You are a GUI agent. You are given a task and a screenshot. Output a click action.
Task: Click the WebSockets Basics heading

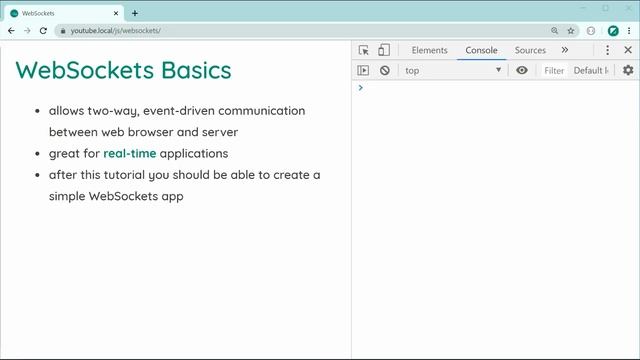123,70
